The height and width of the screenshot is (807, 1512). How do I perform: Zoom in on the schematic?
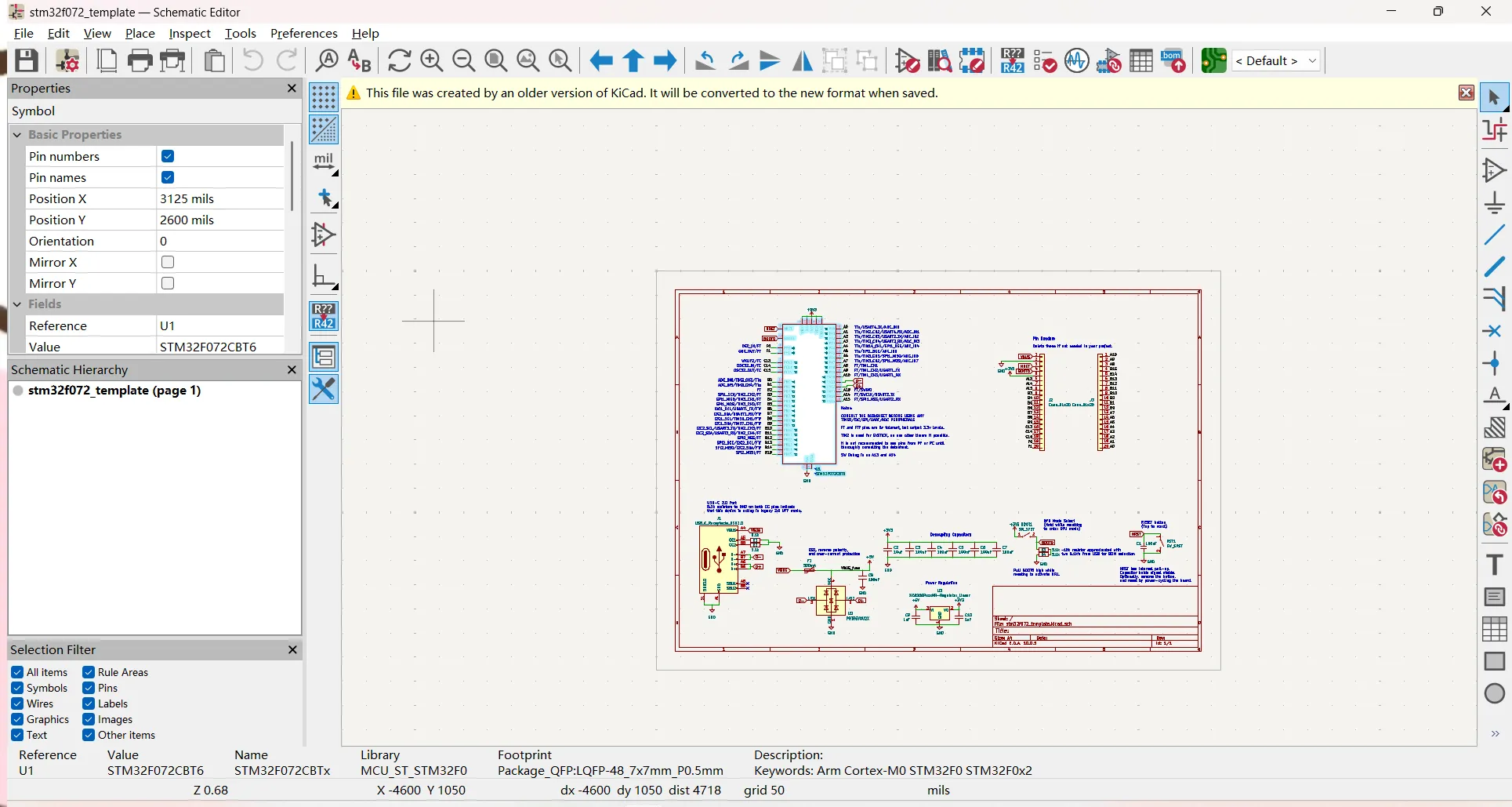tap(432, 60)
